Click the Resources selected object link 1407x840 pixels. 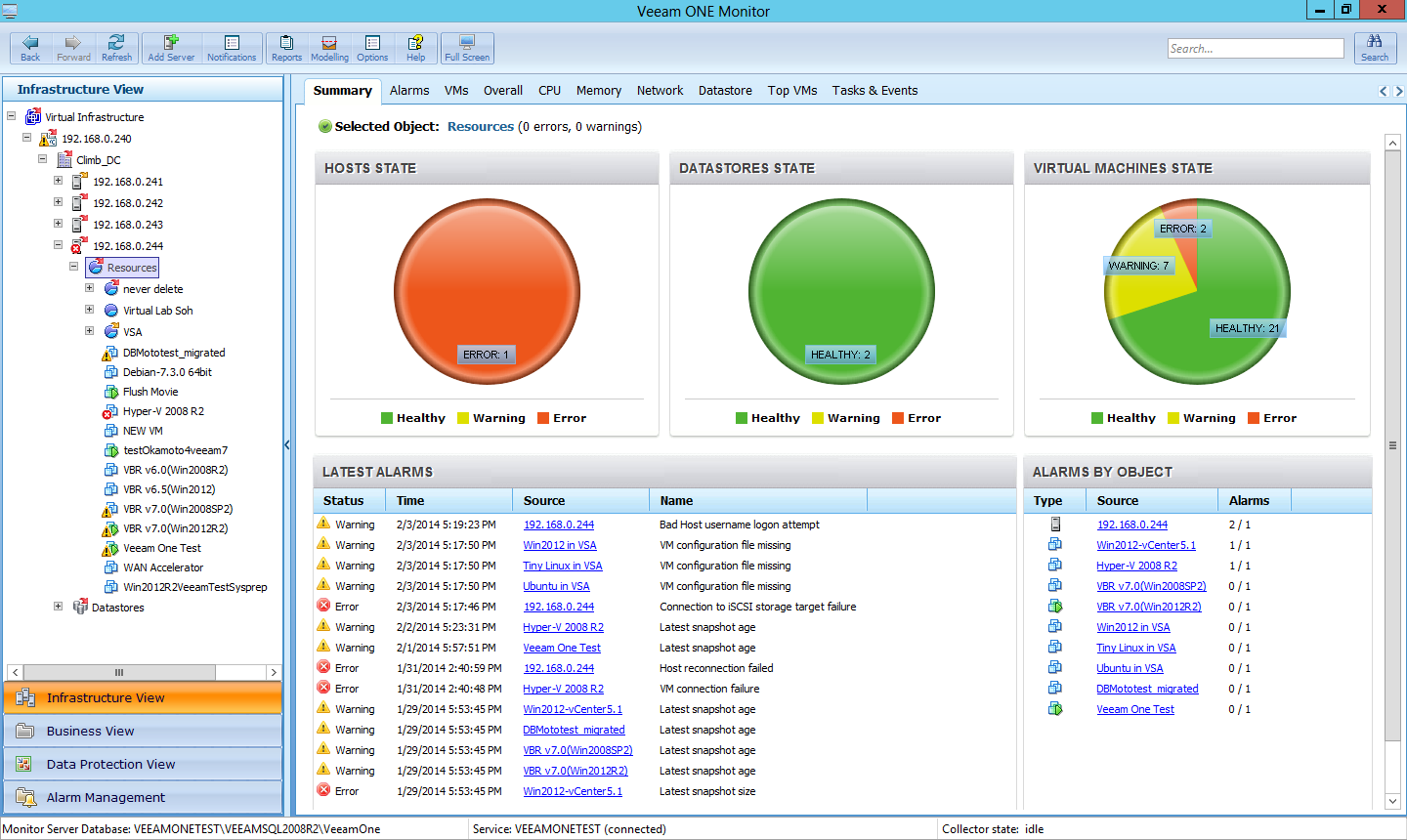481,126
